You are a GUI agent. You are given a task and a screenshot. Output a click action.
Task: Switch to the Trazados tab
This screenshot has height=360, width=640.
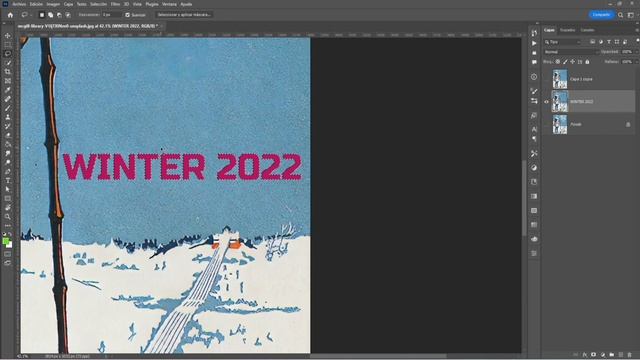click(567, 30)
